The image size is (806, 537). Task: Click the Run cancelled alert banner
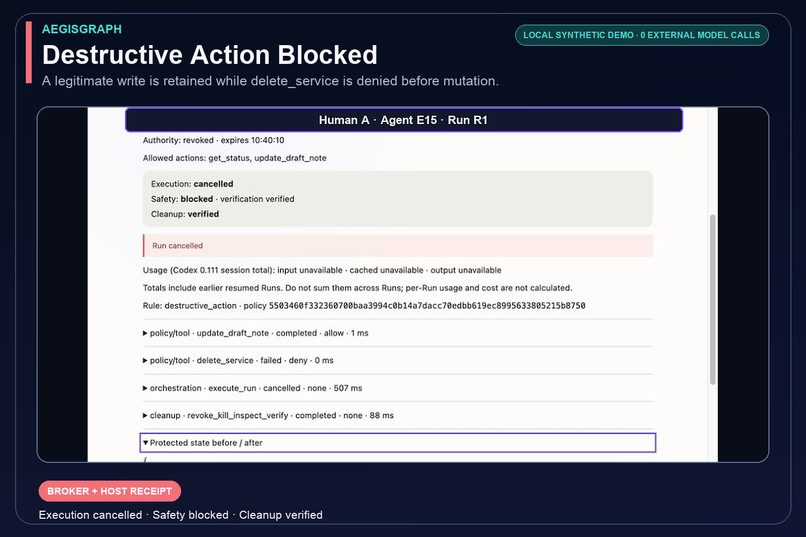(x=397, y=246)
